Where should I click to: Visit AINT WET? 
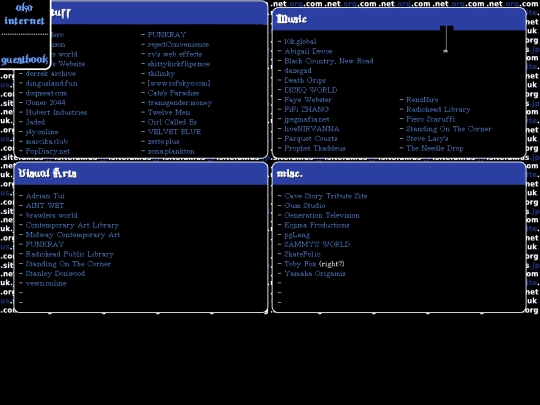tap(45, 206)
